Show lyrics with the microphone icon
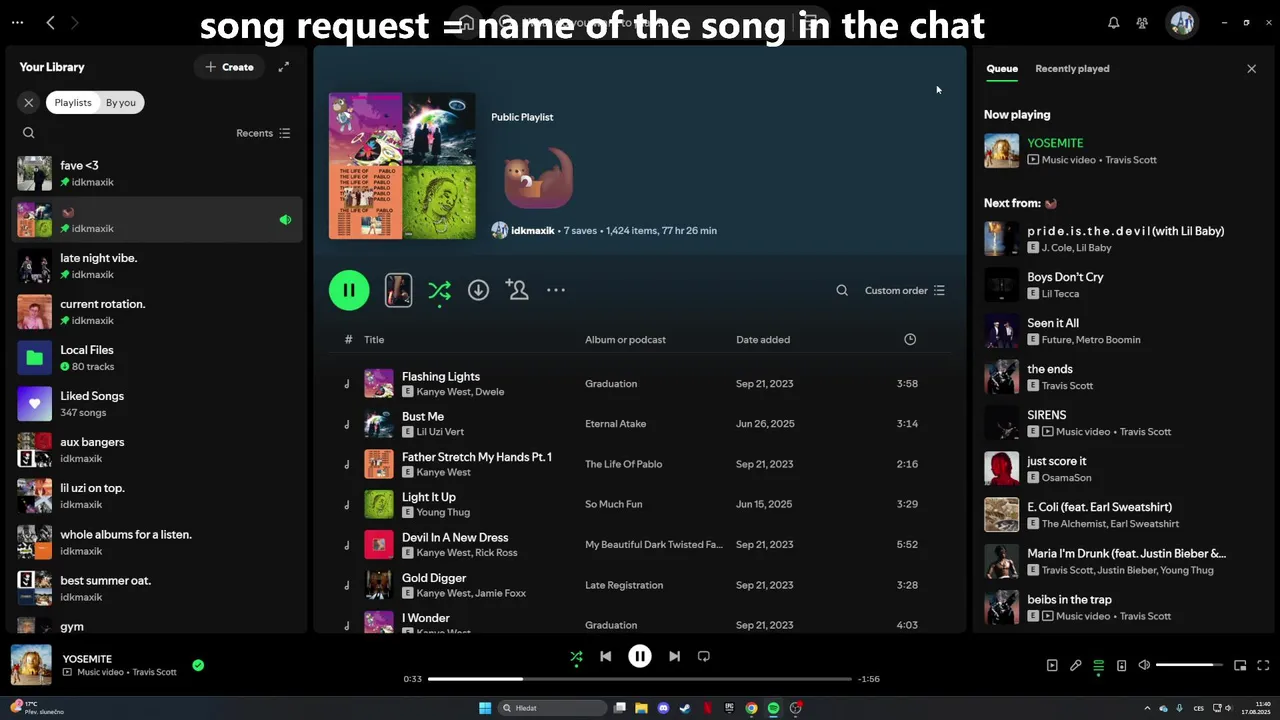Screen dimensions: 1280x720 1075,665
